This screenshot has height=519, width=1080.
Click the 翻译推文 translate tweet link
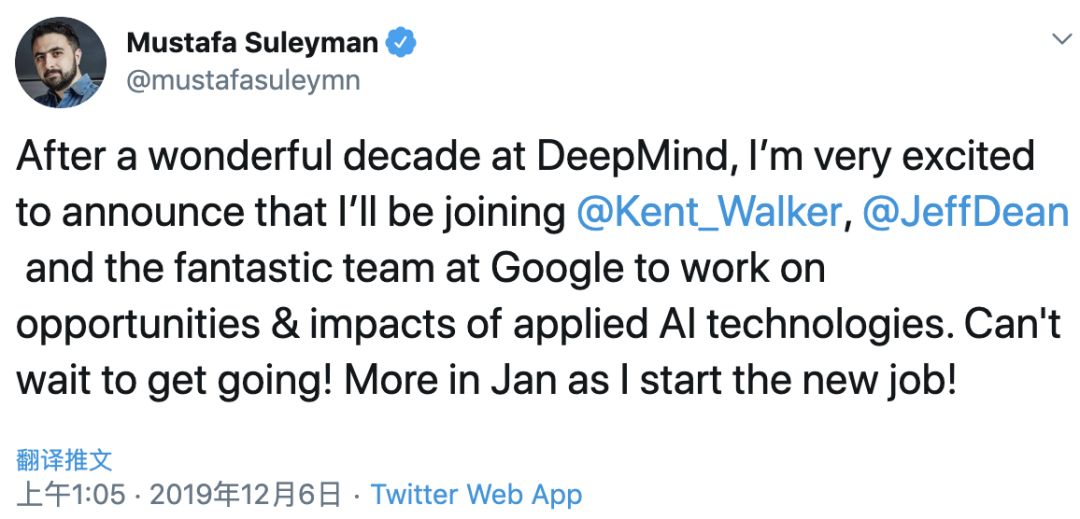65,460
